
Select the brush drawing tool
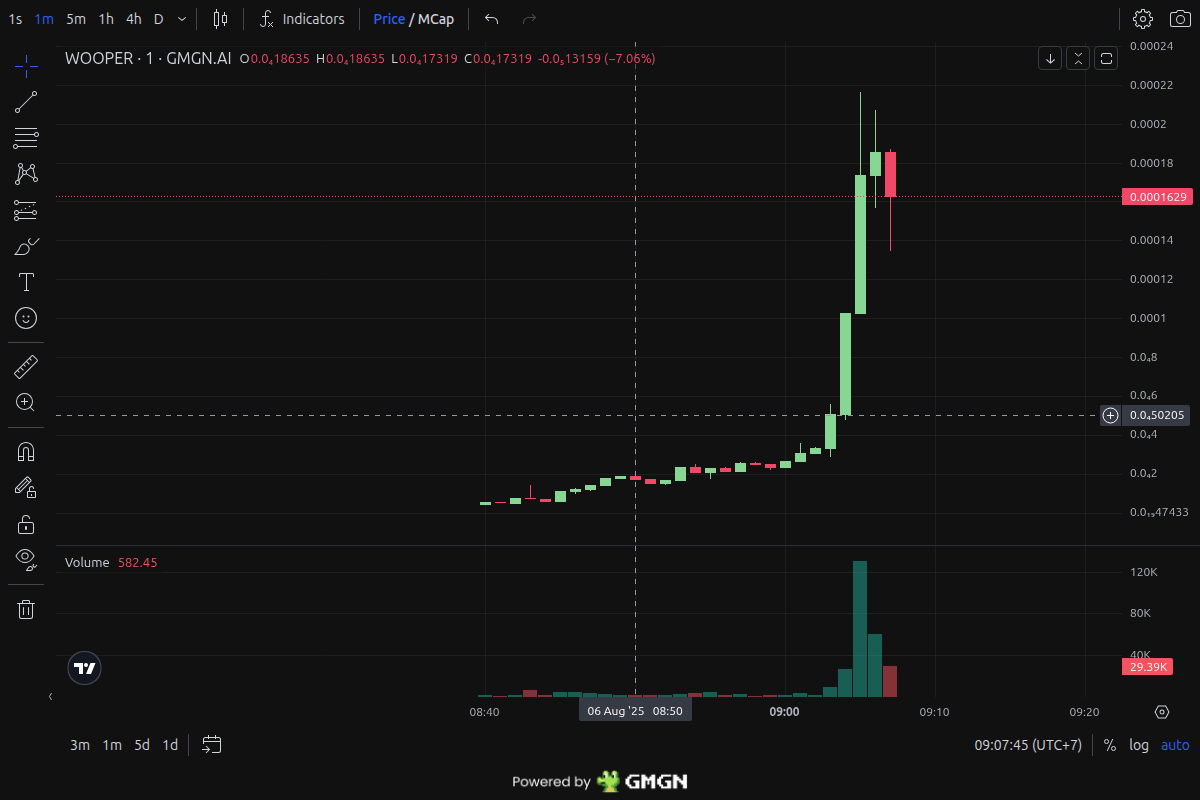[x=25, y=245]
